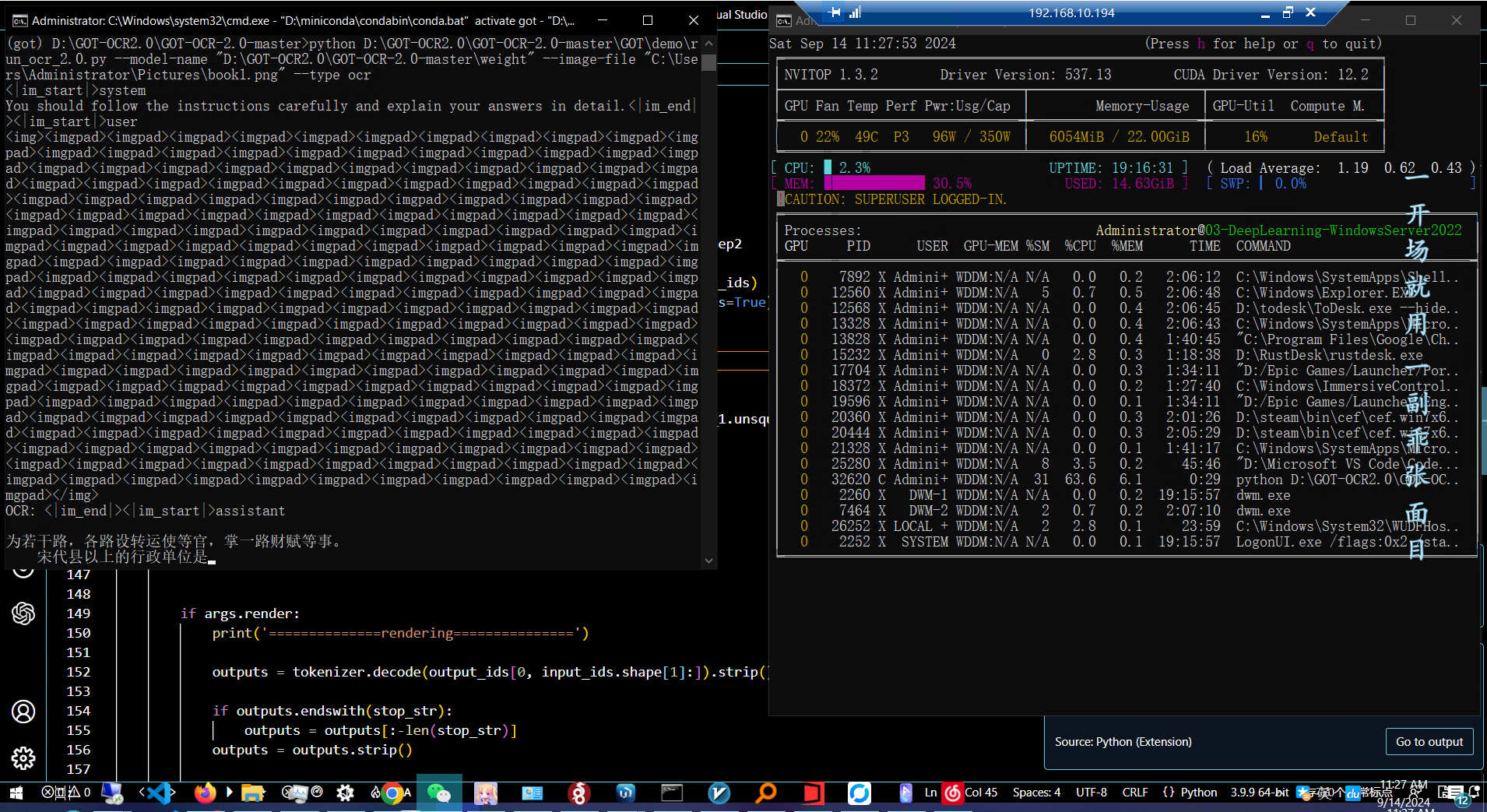1487x812 pixels.
Task: Toggle Problems panel via errors and warnings indicator
Action: [x=65, y=793]
